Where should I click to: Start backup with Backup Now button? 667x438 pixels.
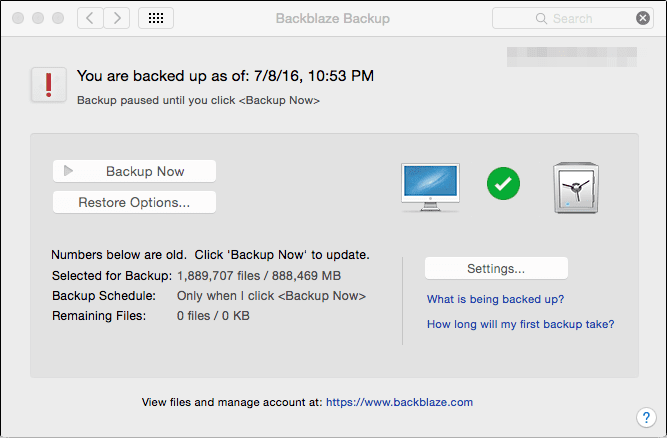tap(134, 171)
